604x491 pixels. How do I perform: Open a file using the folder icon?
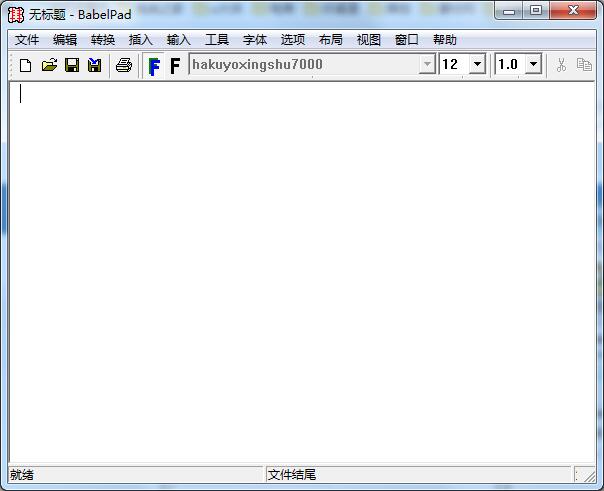49,65
